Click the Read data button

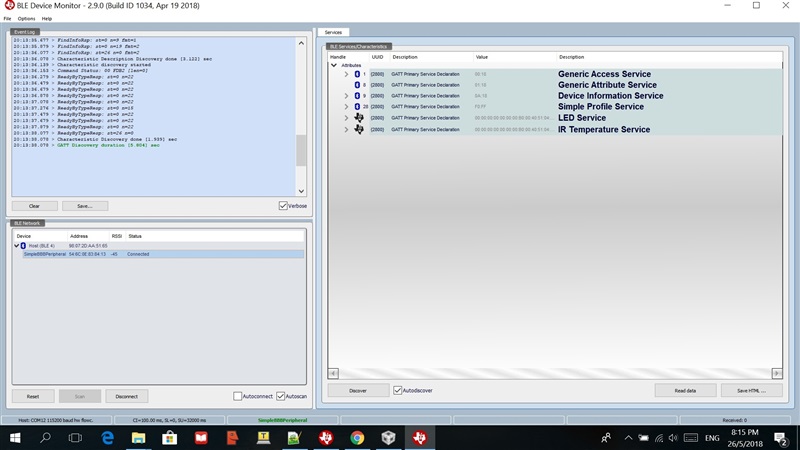(x=685, y=390)
